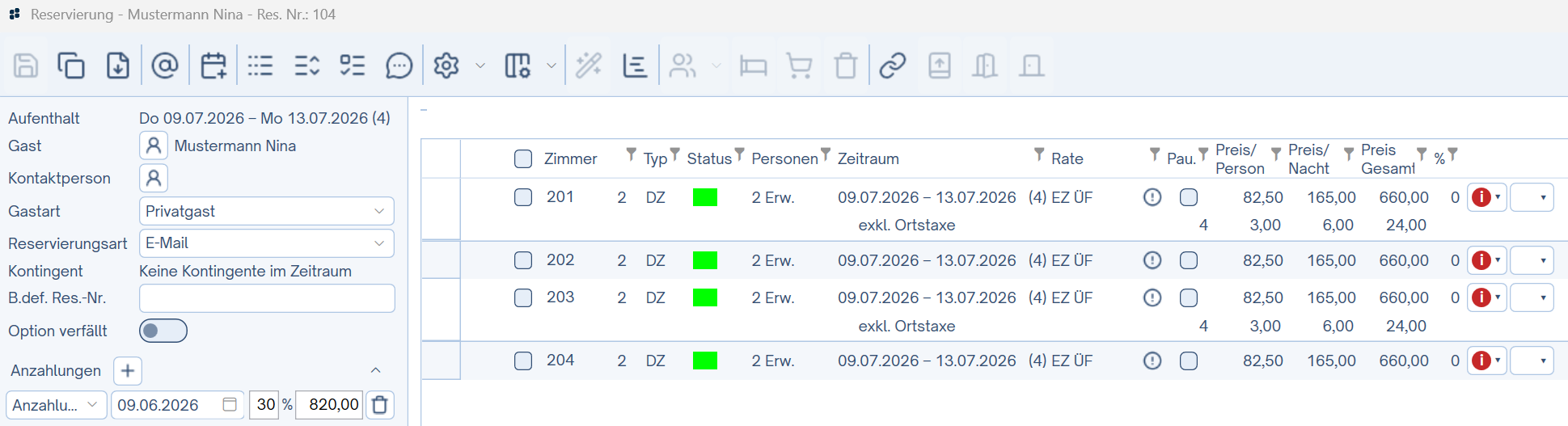This screenshot has height=426, width=1568.
Task: Click the list with sort arrows icon
Action: click(x=307, y=65)
